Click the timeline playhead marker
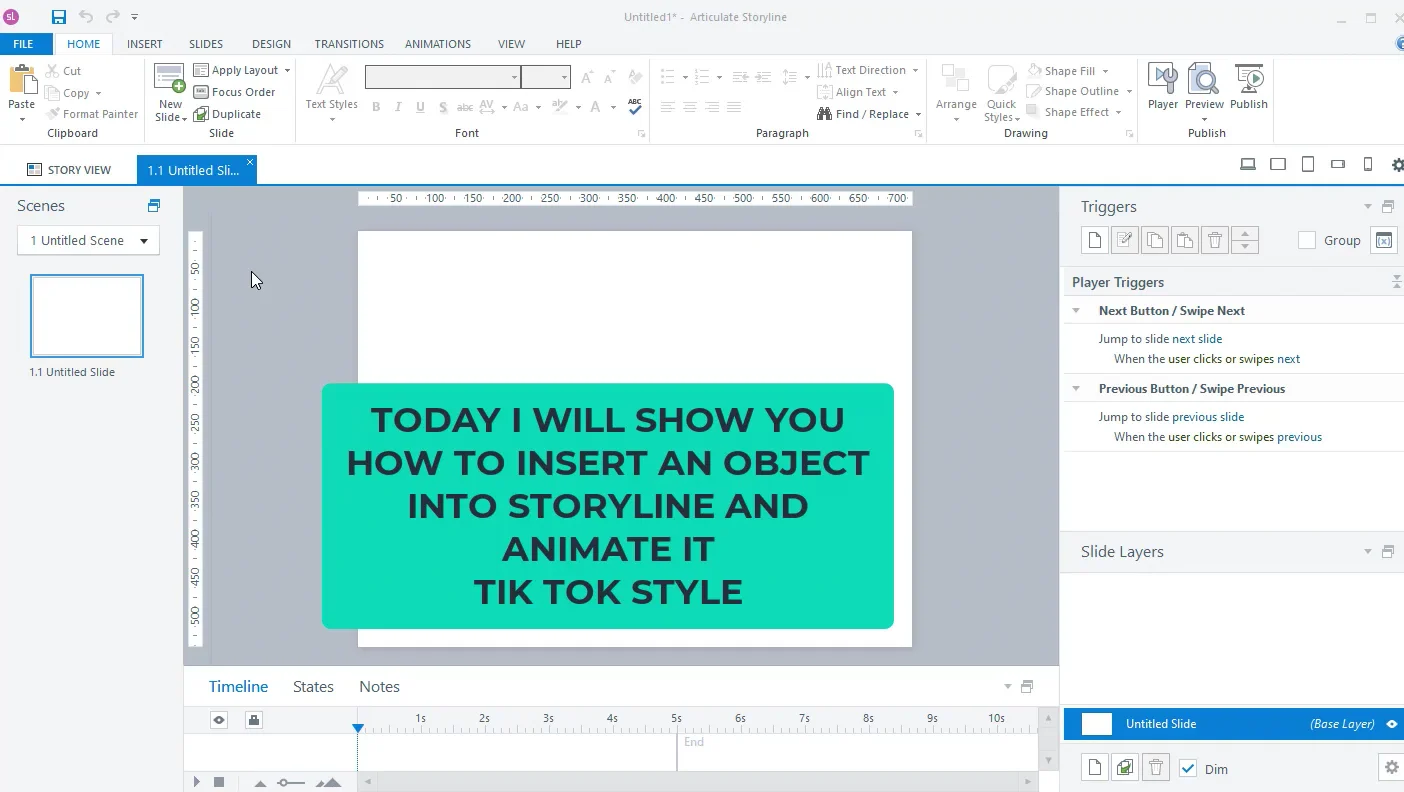1404x792 pixels. 358,728
